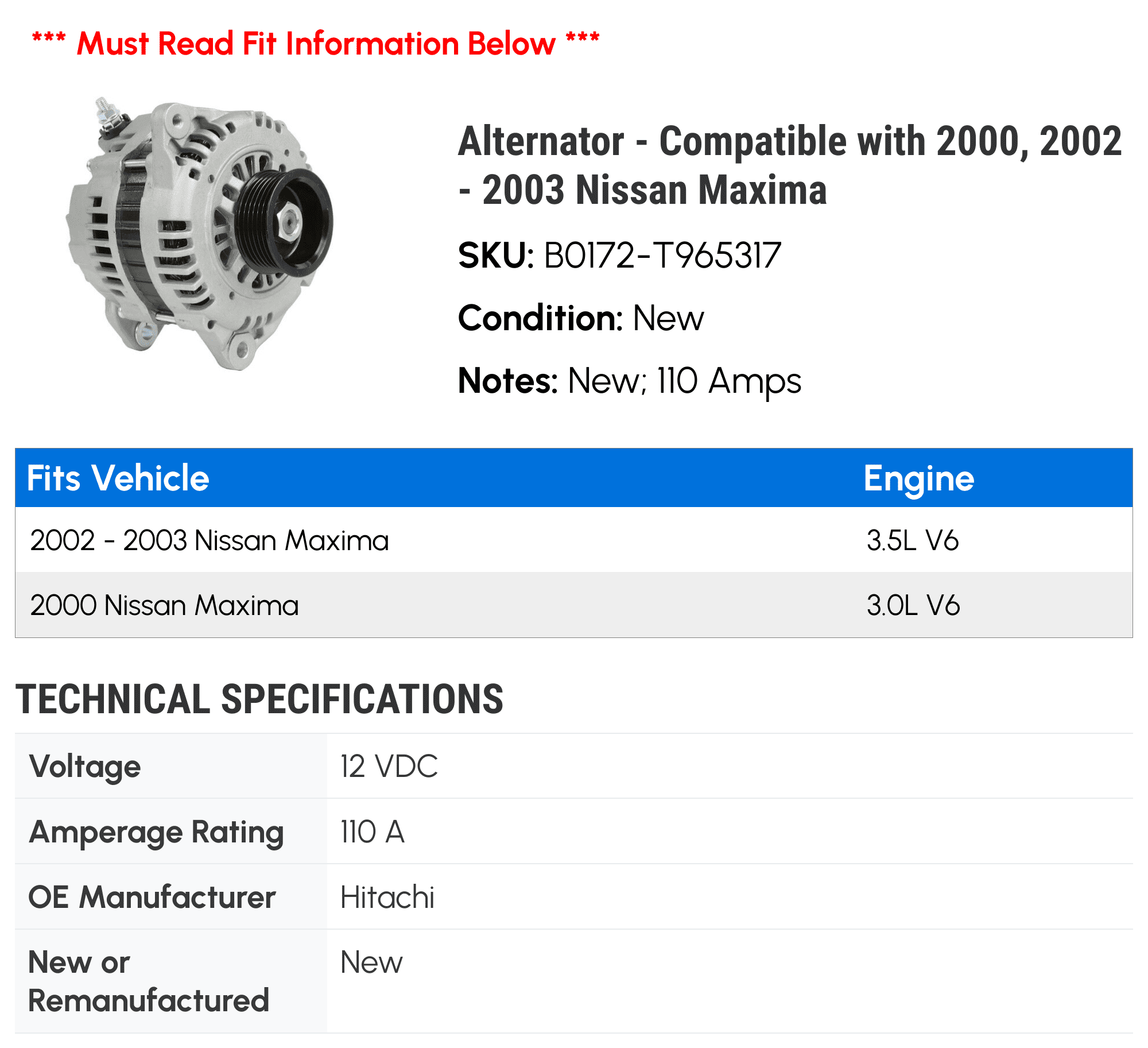Click the New or Remanufactured label
This screenshot has height=1048, width=1148.
(x=148, y=981)
